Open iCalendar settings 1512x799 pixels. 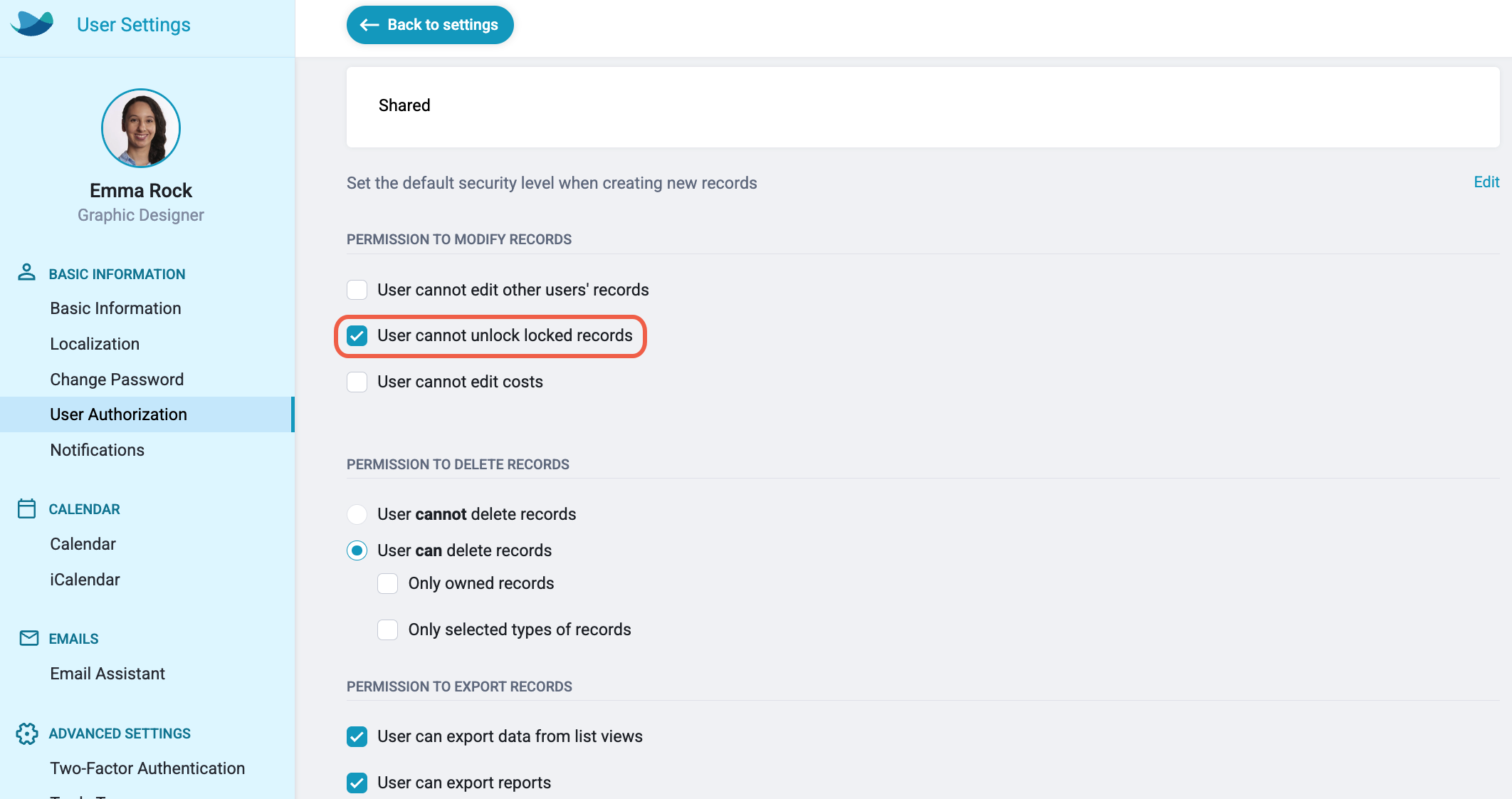[85, 580]
